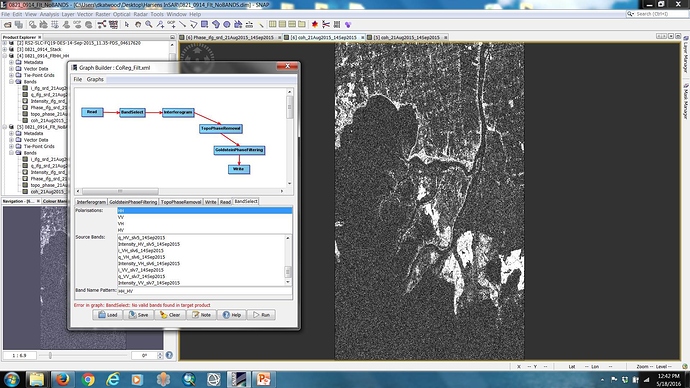Open the Radar menu
The image size is (690, 388).
coord(140,14)
